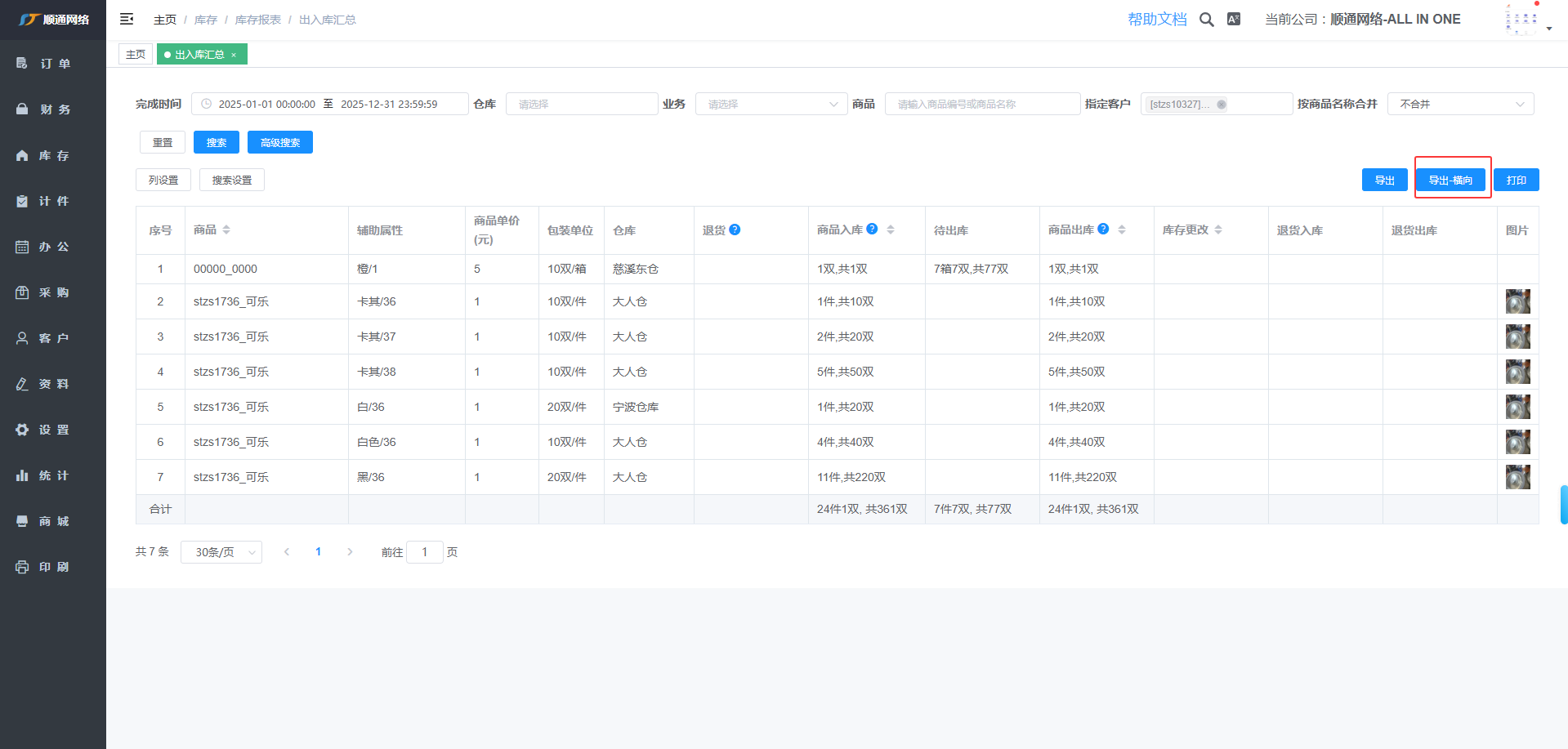Click the 高级搜索 advanced search button
The image size is (1568, 749).
coord(279,142)
